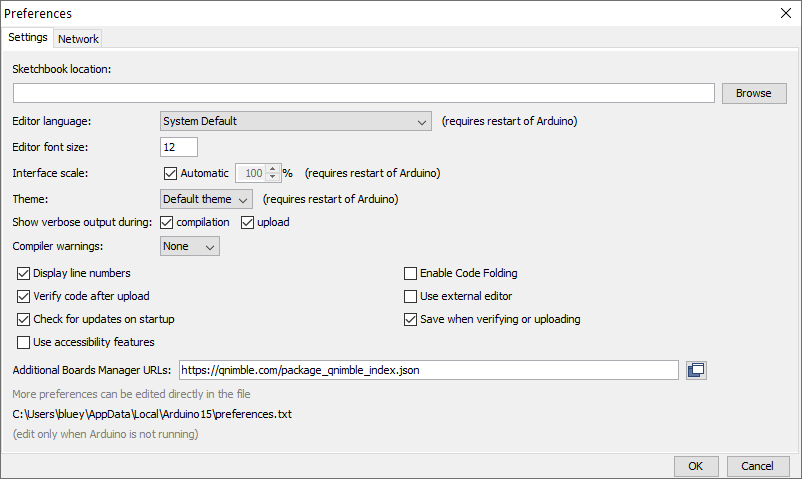Disable verbose output during compilation
Image resolution: width=802 pixels, height=479 pixels.
coord(167,222)
